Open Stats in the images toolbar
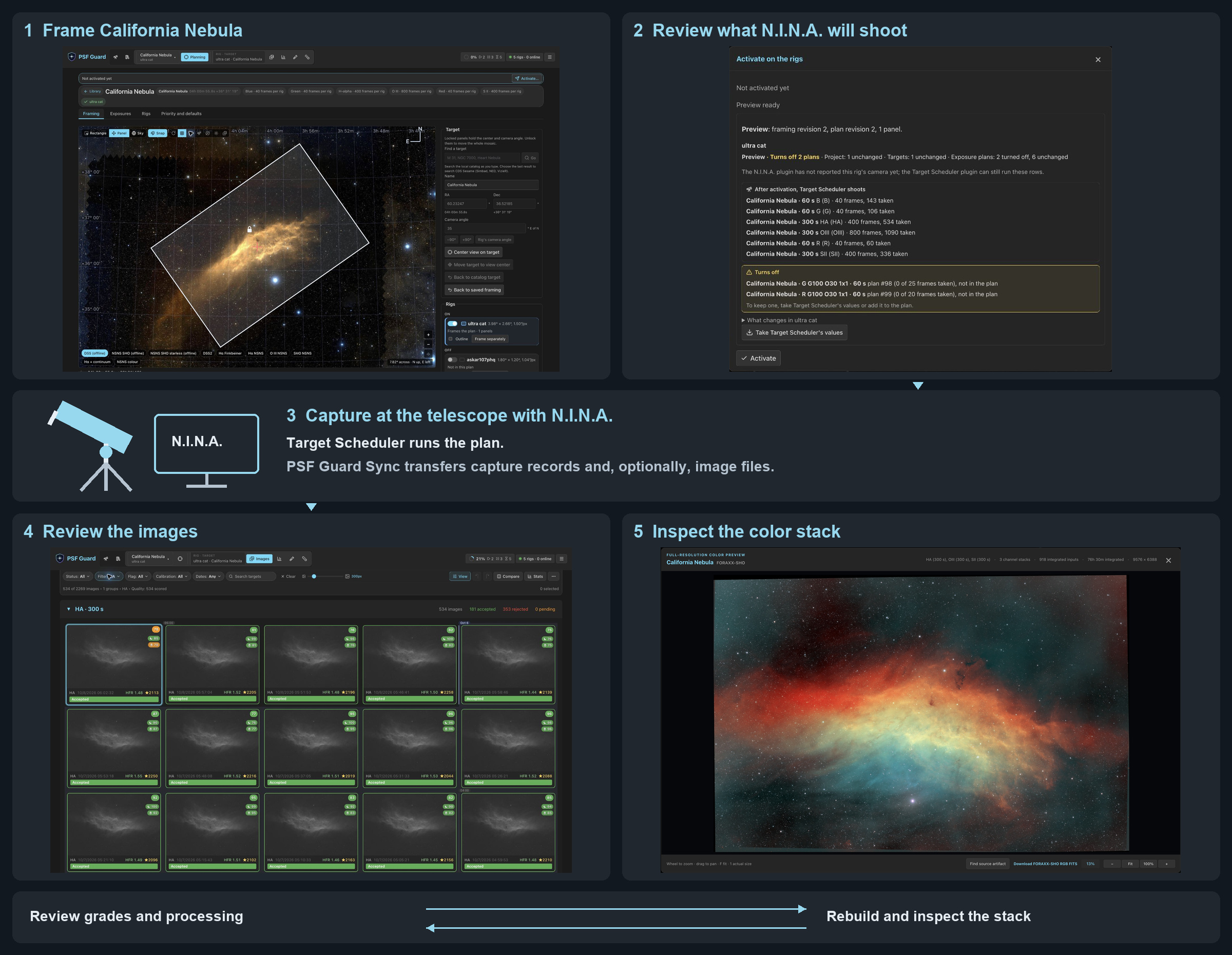 click(x=535, y=577)
